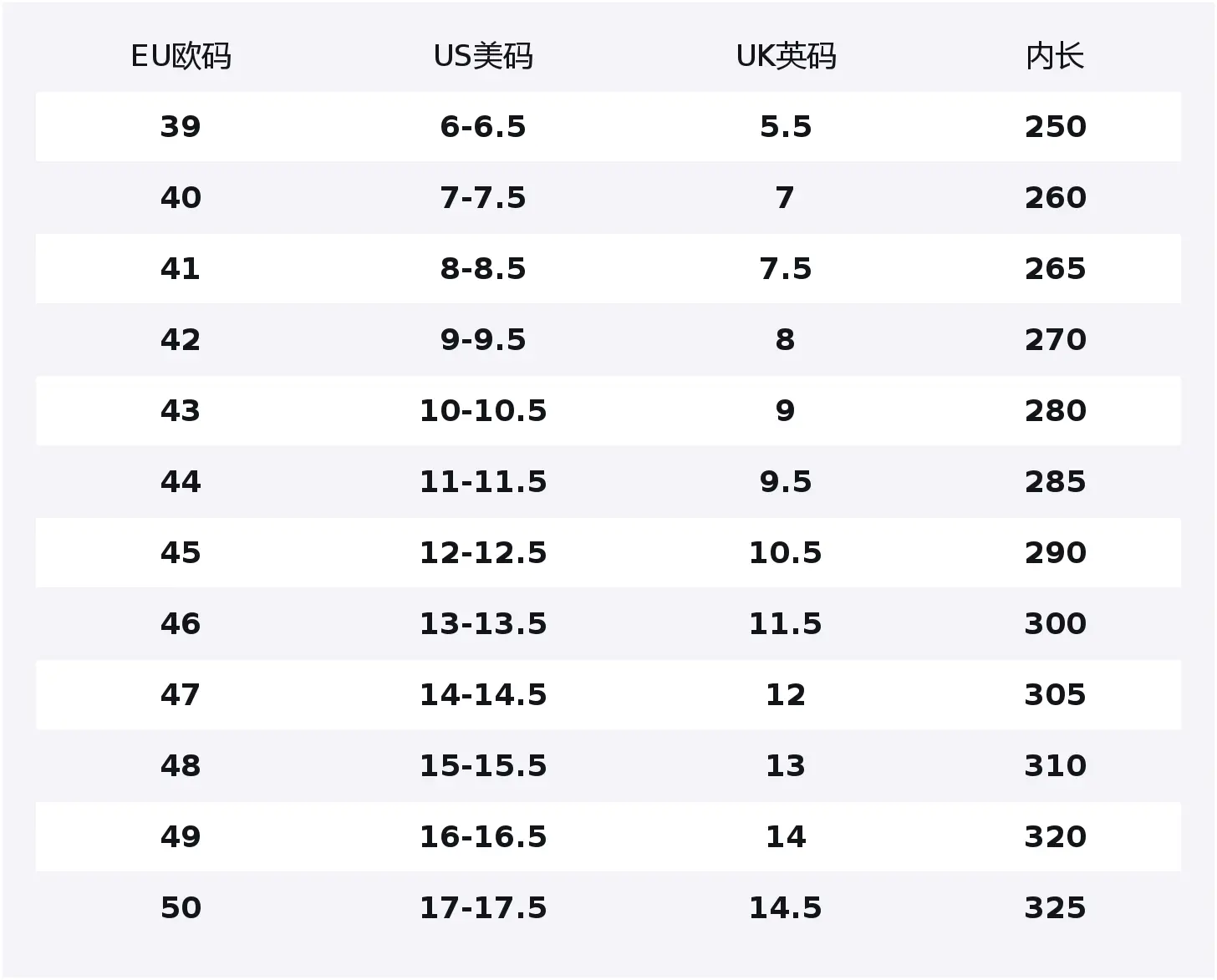Select EU size 42 cell
The image size is (1217, 980).
click(x=181, y=340)
